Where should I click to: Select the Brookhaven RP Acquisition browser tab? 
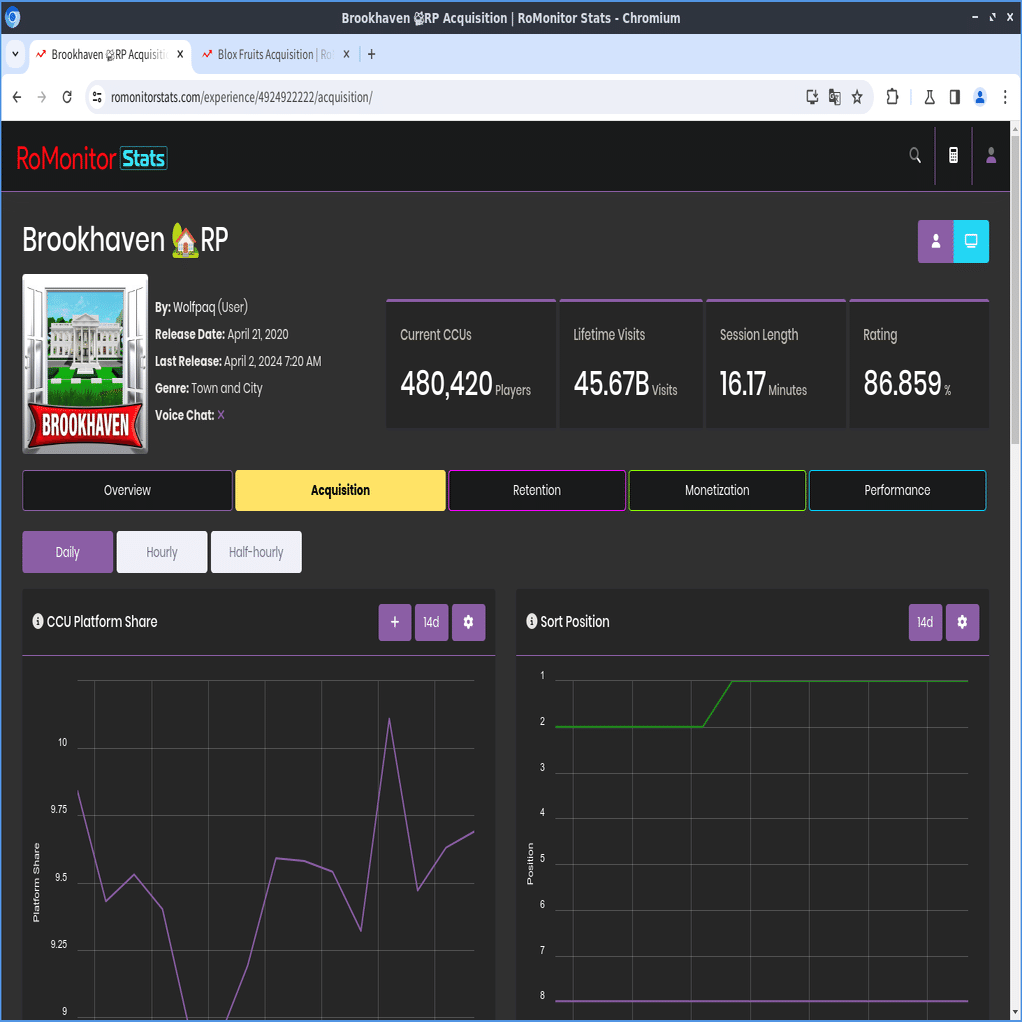[x=110, y=54]
